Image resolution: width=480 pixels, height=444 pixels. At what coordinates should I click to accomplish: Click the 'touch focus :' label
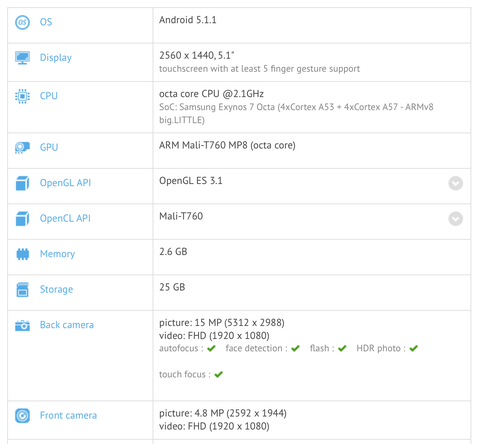click(x=185, y=374)
